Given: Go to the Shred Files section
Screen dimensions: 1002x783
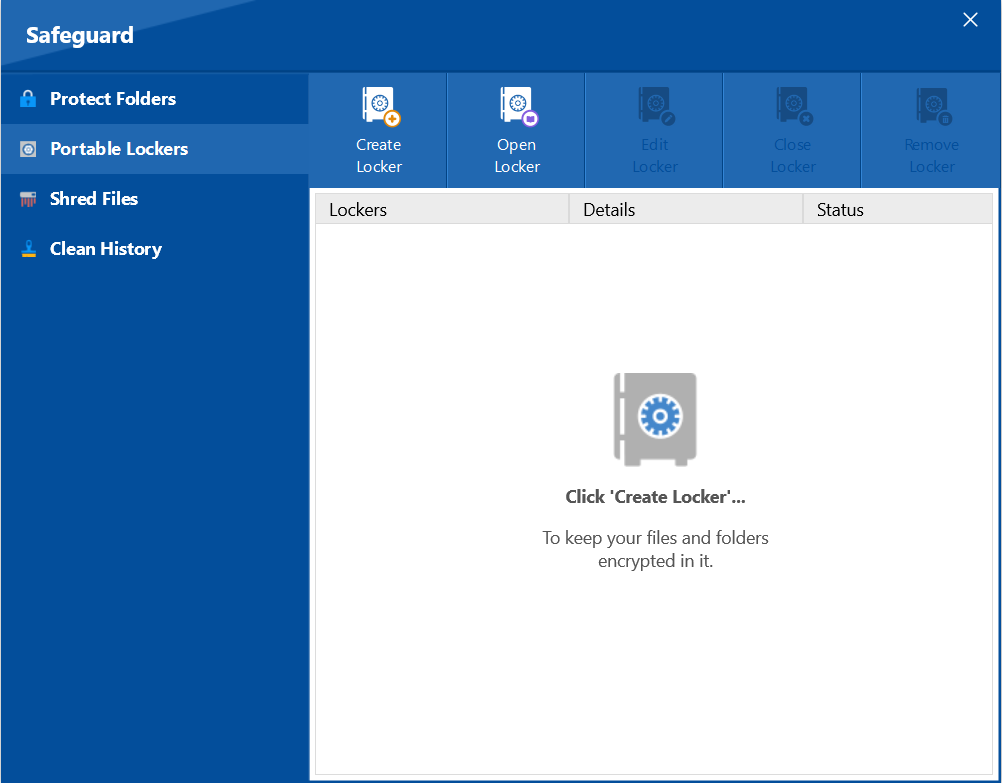Looking at the screenshot, I should (155, 199).
